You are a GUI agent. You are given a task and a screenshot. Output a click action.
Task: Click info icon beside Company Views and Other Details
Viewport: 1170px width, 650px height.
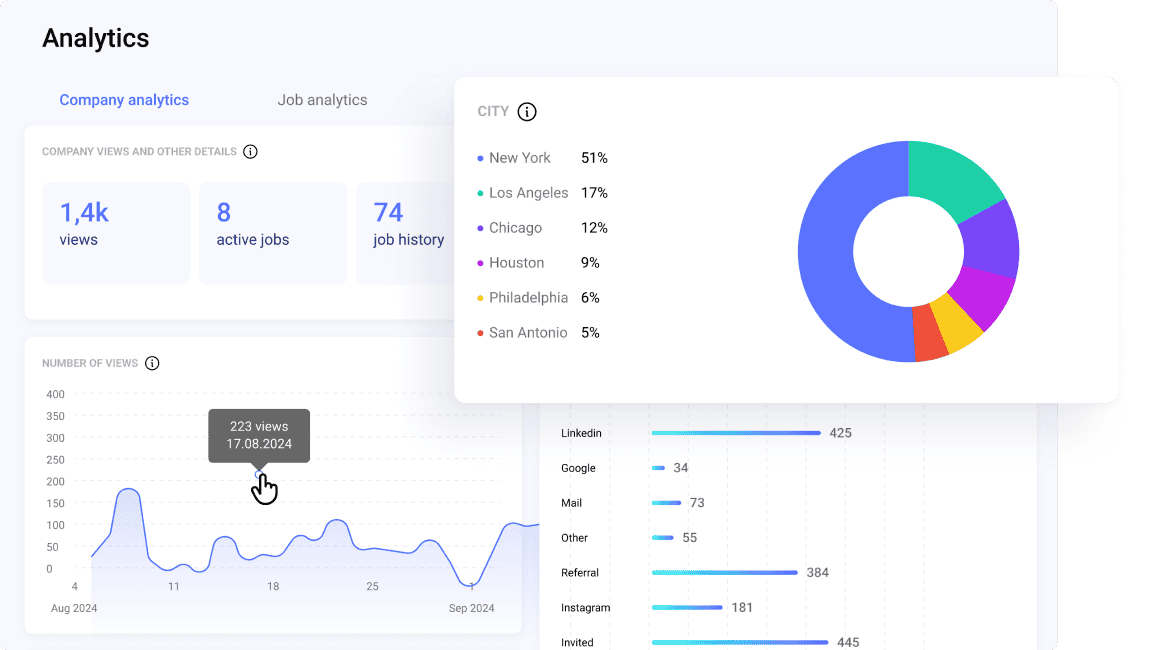[250, 152]
